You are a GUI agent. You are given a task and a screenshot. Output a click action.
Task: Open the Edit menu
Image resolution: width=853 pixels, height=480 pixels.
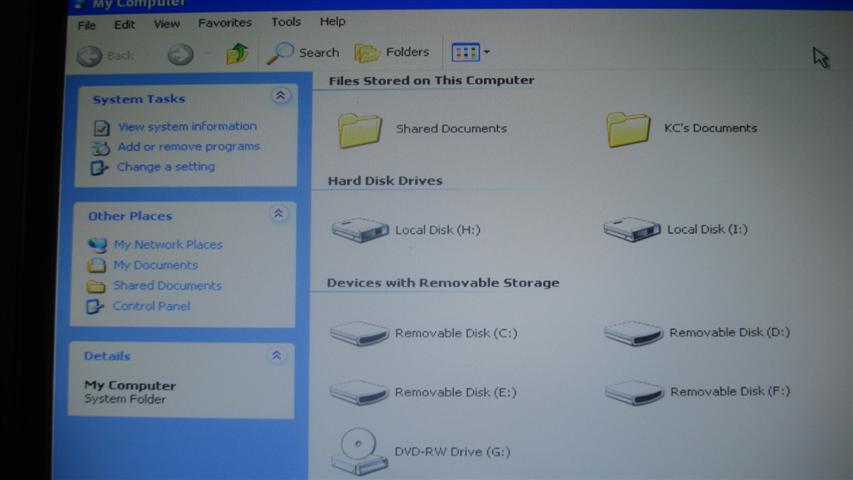(x=124, y=24)
